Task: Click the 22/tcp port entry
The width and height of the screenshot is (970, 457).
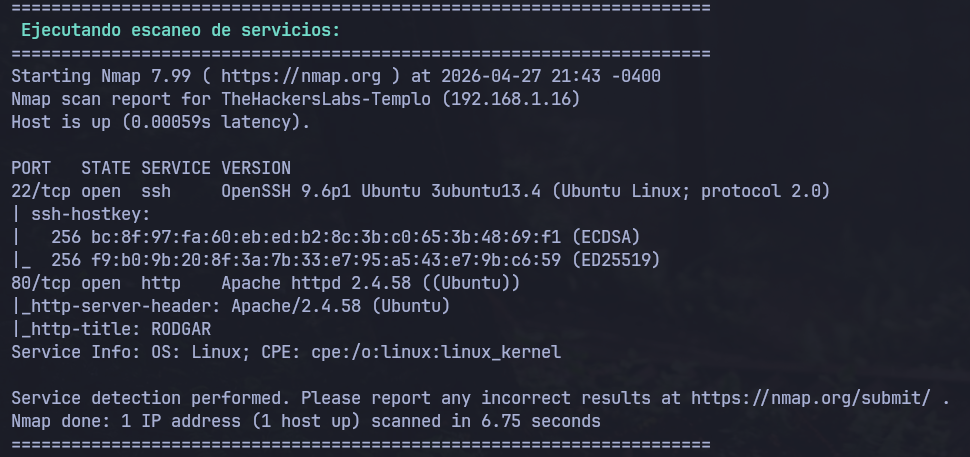Action: [41, 192]
